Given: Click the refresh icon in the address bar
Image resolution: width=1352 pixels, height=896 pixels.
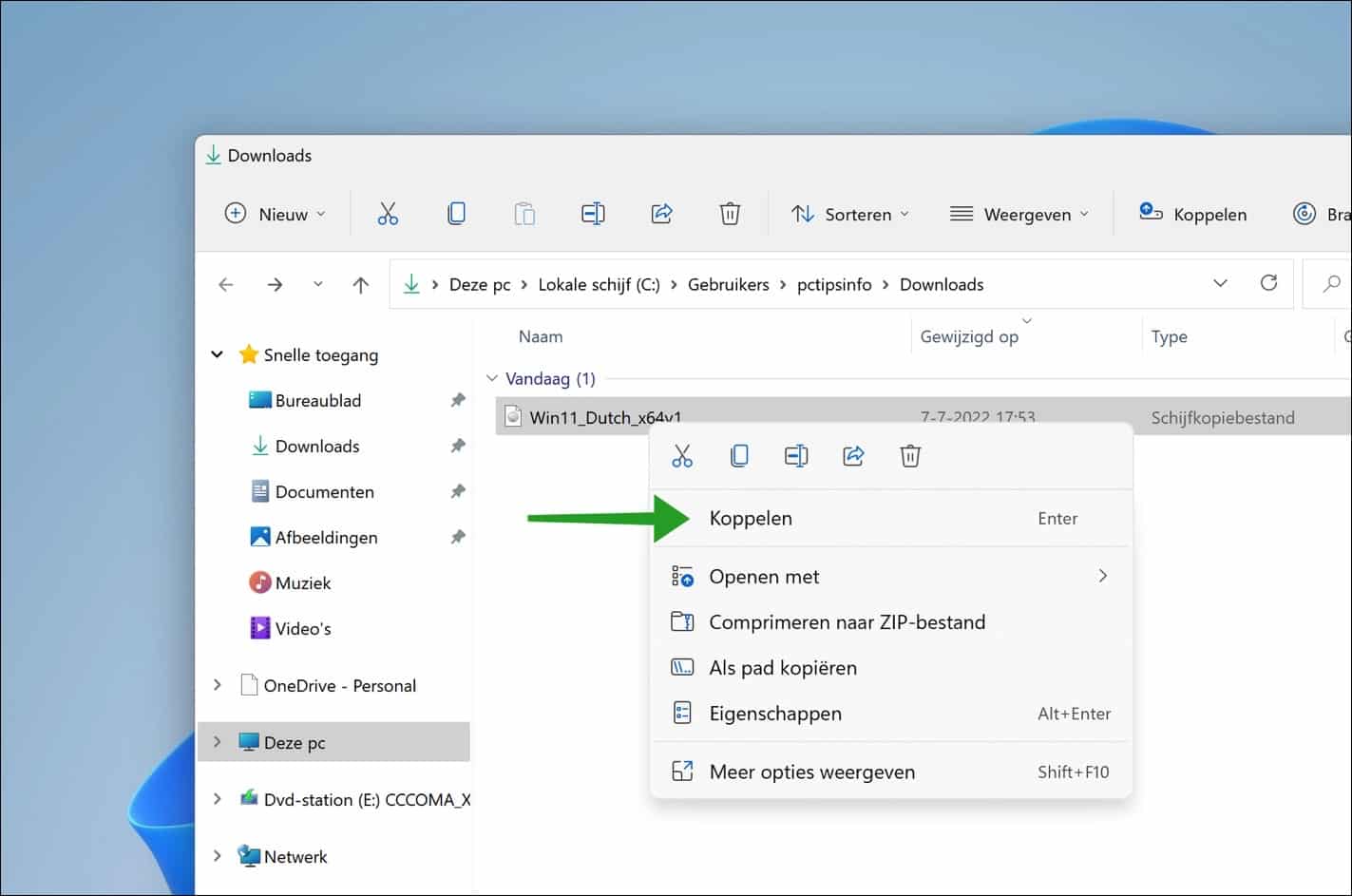Looking at the screenshot, I should (1269, 283).
